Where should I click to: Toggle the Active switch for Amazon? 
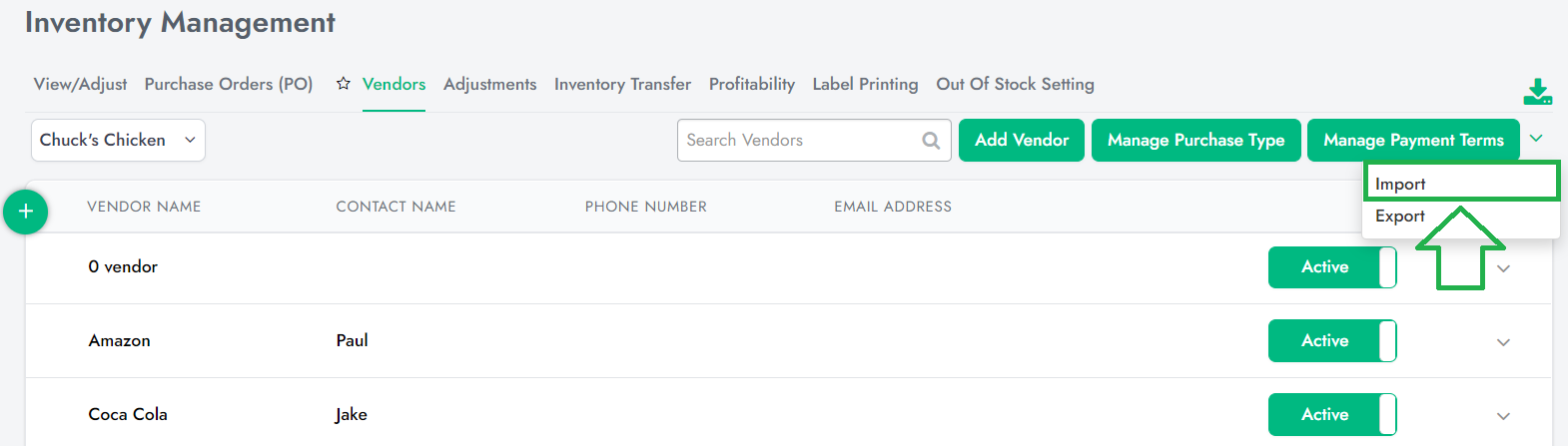[x=1332, y=341]
